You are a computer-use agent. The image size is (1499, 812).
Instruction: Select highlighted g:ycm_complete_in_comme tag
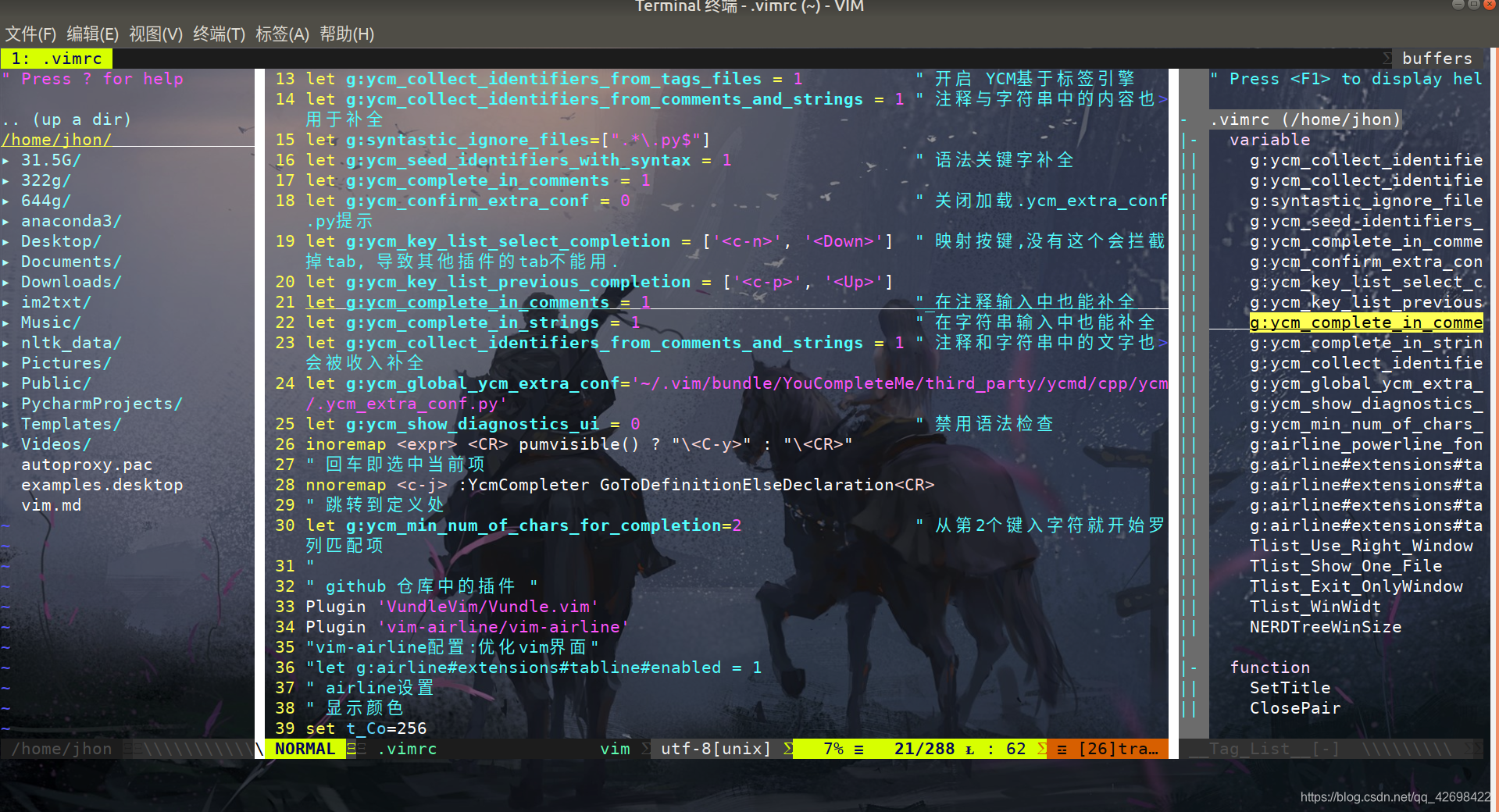[x=1366, y=322]
